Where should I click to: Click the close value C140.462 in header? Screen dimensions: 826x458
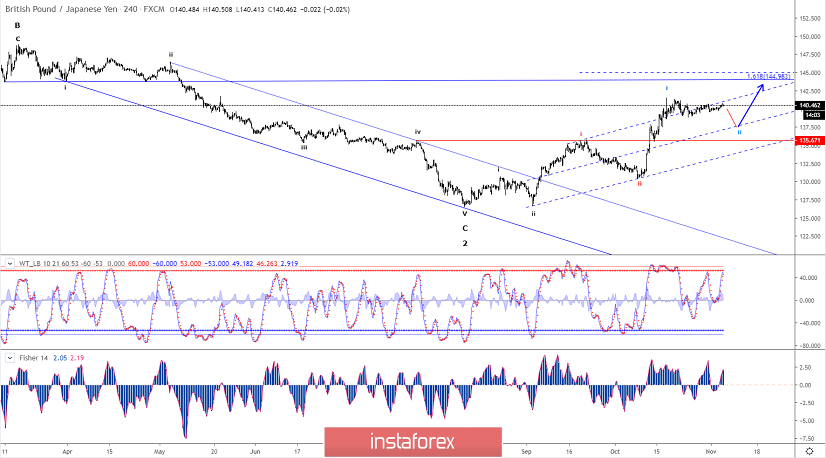[281, 9]
